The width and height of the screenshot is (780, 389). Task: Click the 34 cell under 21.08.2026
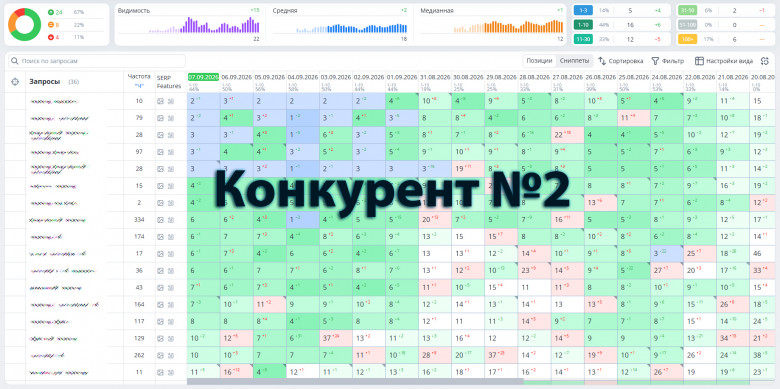click(x=733, y=338)
